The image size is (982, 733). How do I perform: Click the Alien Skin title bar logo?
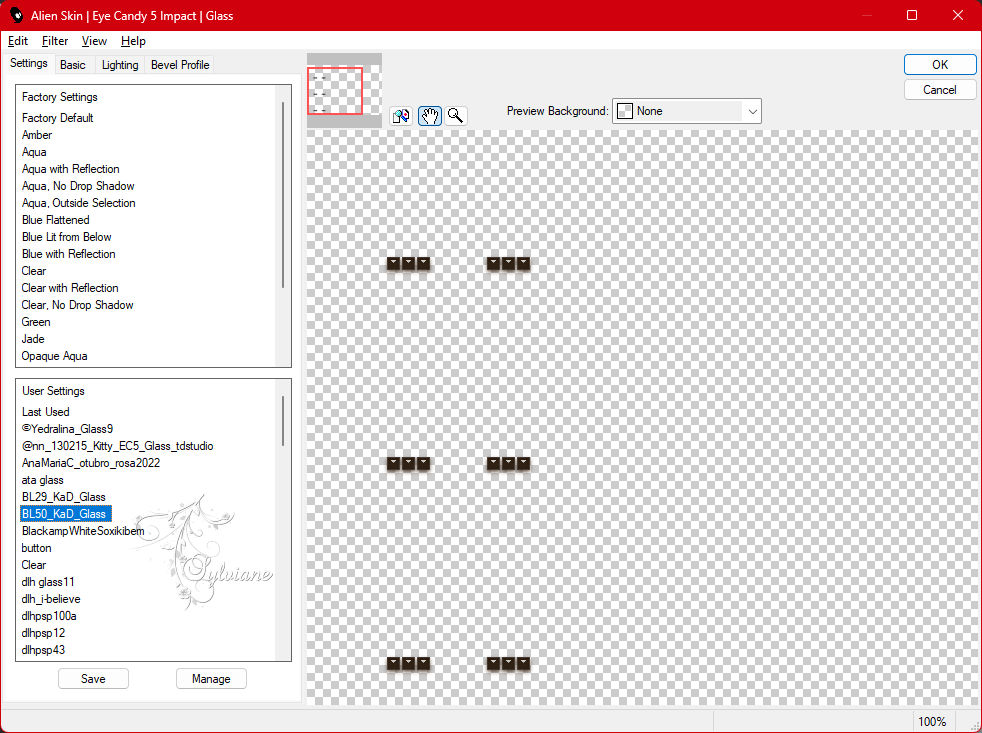click(16, 15)
